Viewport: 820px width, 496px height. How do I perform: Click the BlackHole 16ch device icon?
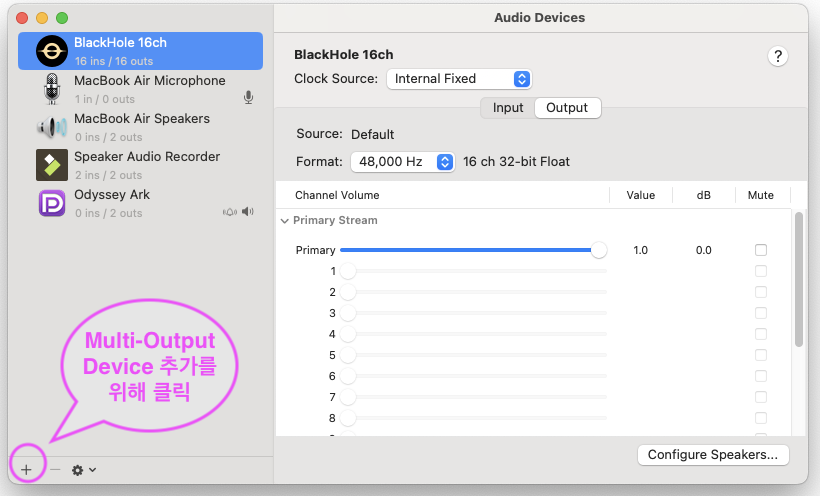click(52, 51)
